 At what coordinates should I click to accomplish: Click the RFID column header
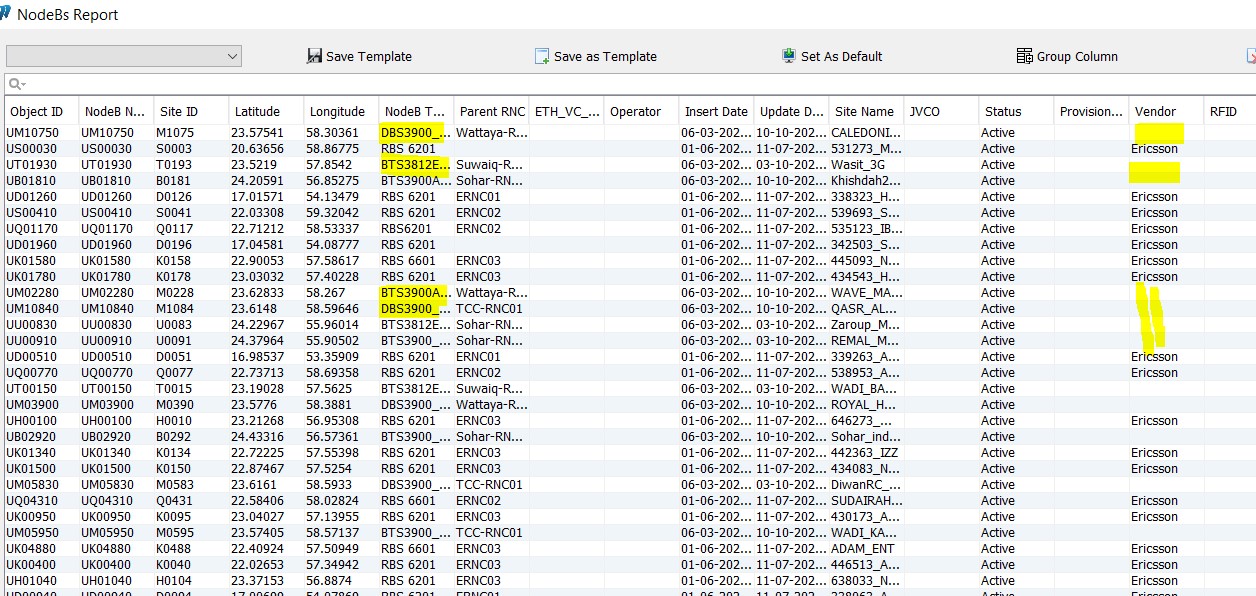(x=1223, y=112)
